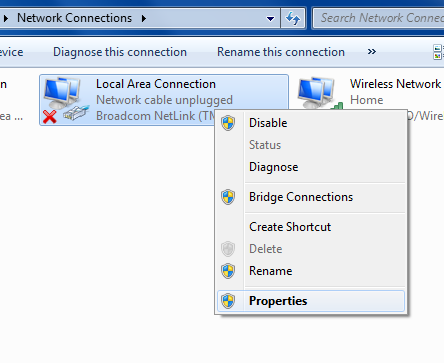Click Diagnose this connection toolbar button
The image size is (444, 363).
tap(120, 52)
